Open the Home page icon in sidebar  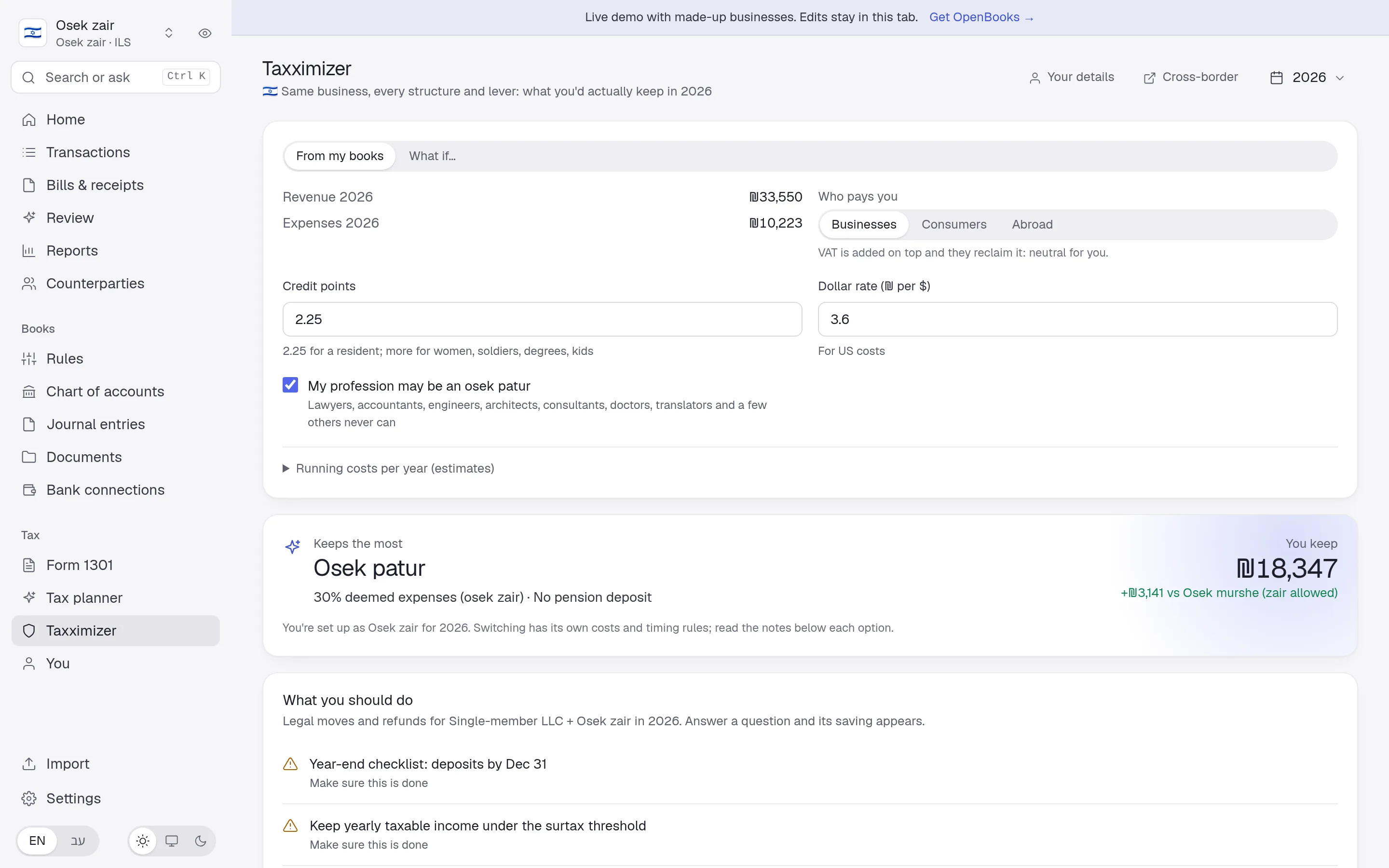[29, 120]
